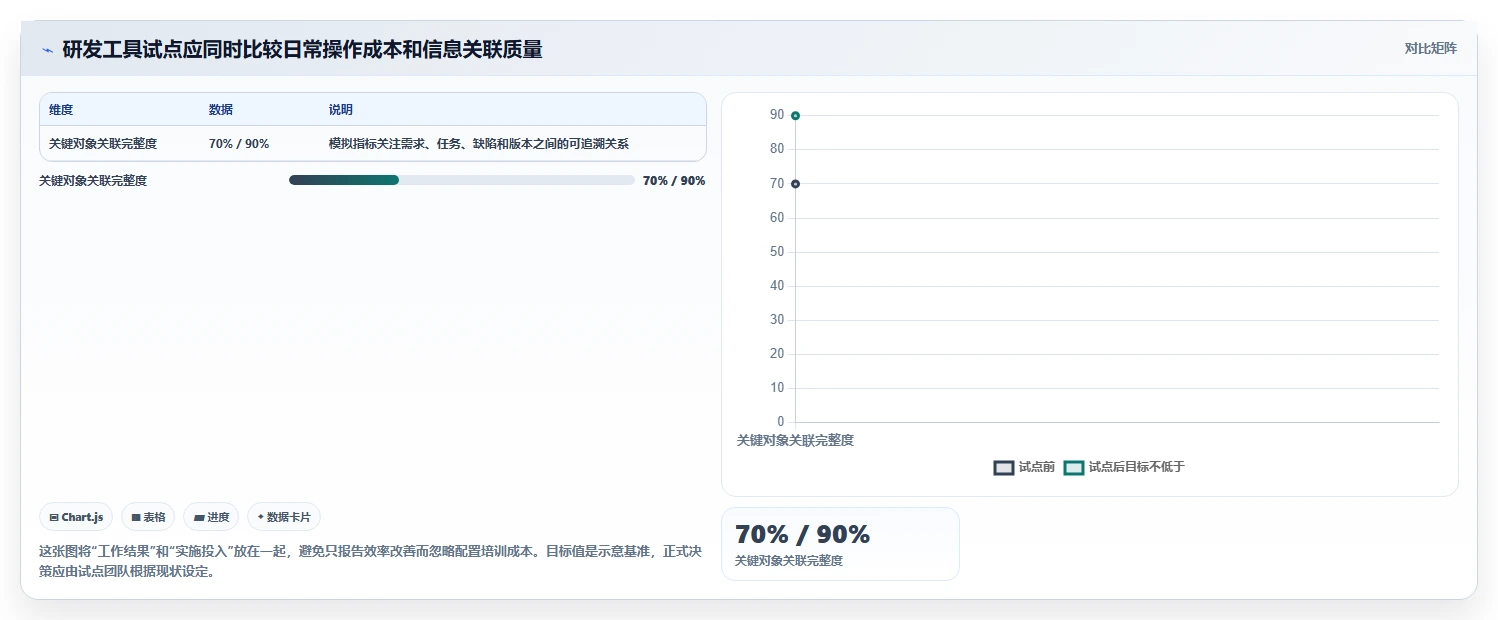This screenshot has height=620, width=1498.
Task: Click the footnote paragraph starting 这张图将
Action: pyautogui.click(x=370, y=562)
